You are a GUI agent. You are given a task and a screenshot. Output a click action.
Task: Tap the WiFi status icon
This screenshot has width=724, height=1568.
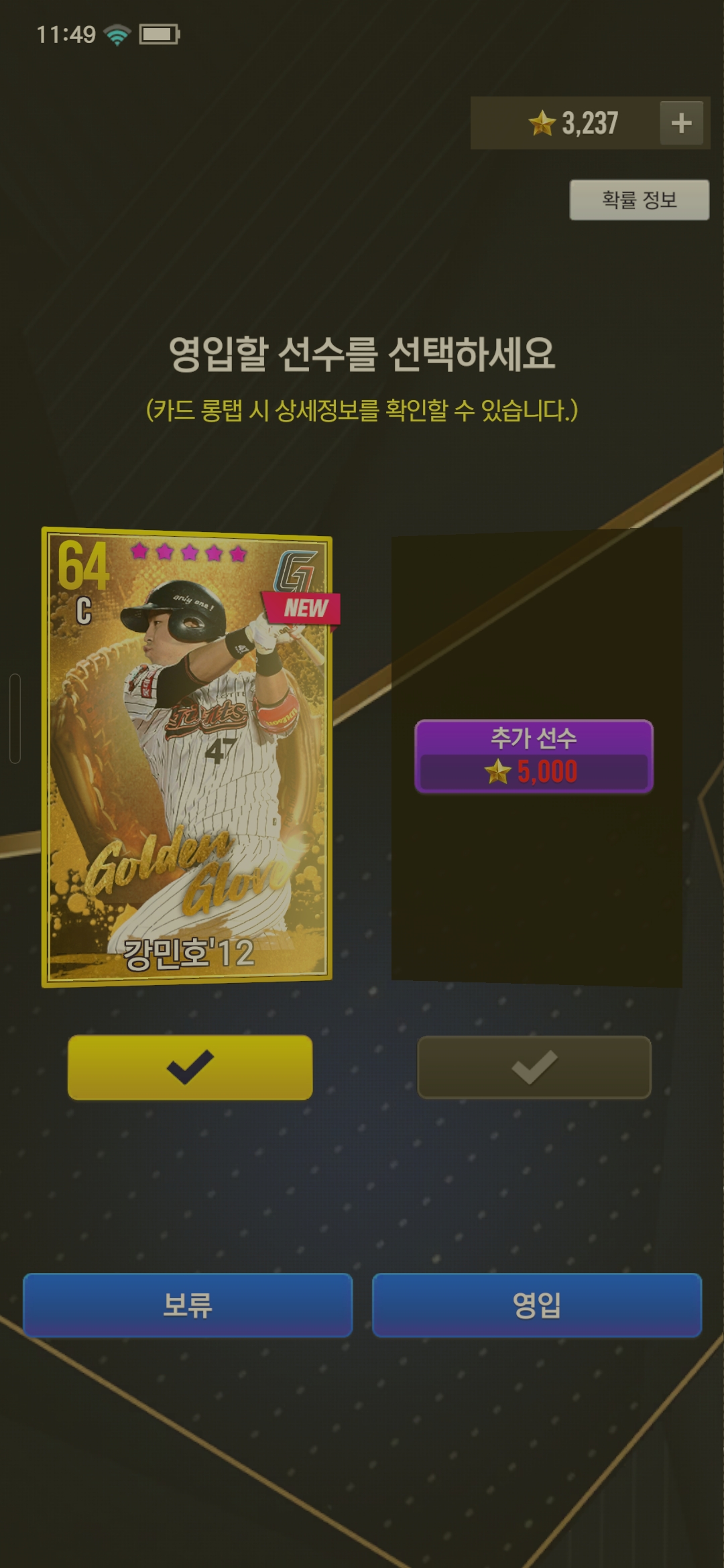tap(117, 34)
